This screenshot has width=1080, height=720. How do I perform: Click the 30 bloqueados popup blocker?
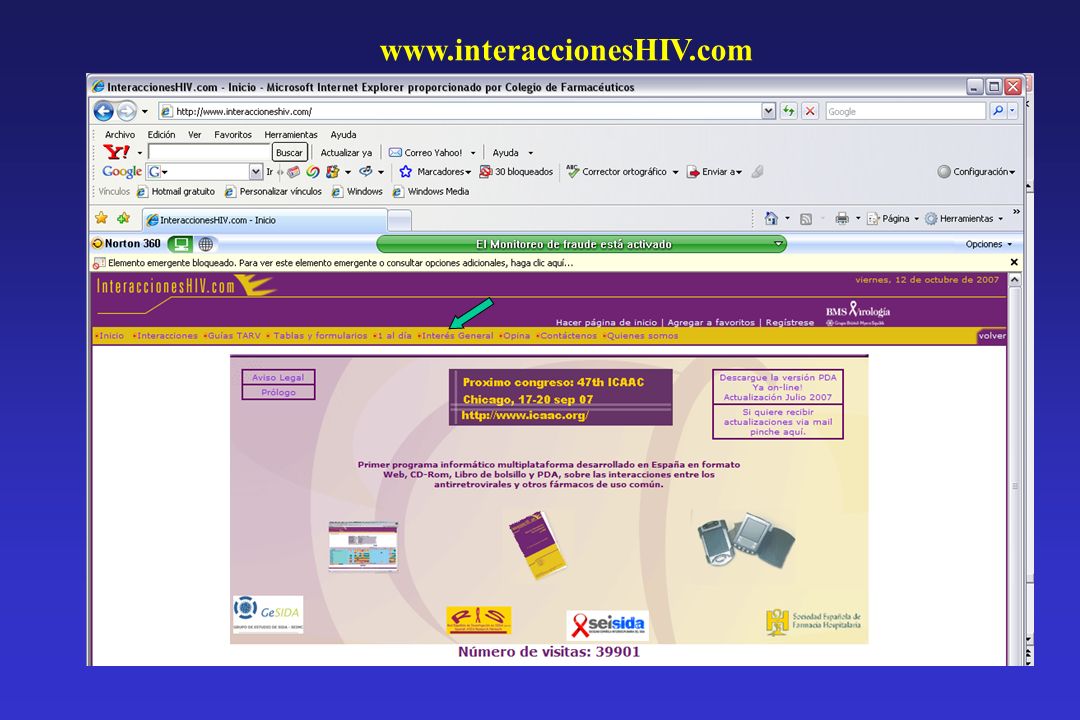point(516,172)
